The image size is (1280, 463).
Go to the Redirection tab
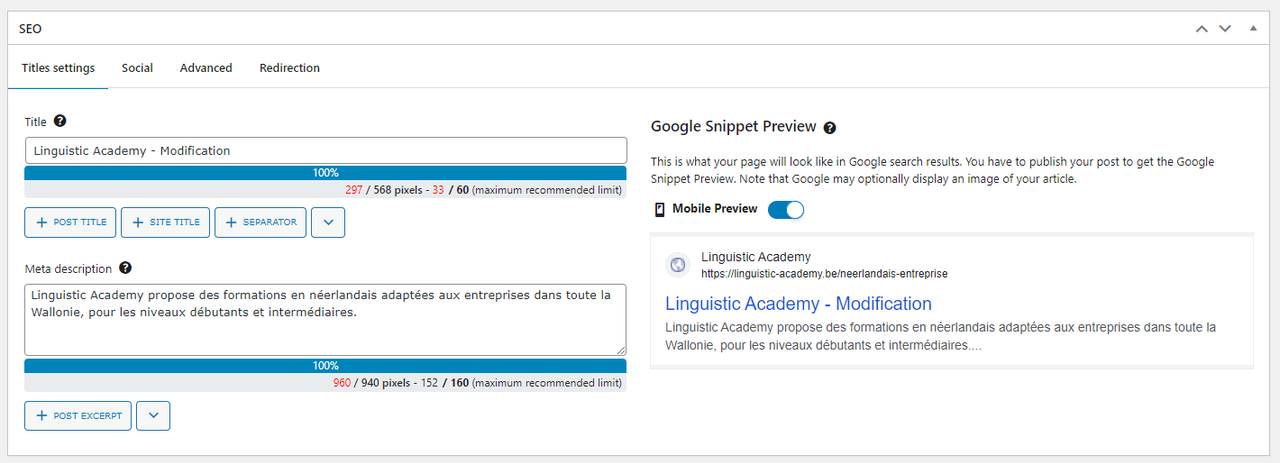[x=289, y=68]
